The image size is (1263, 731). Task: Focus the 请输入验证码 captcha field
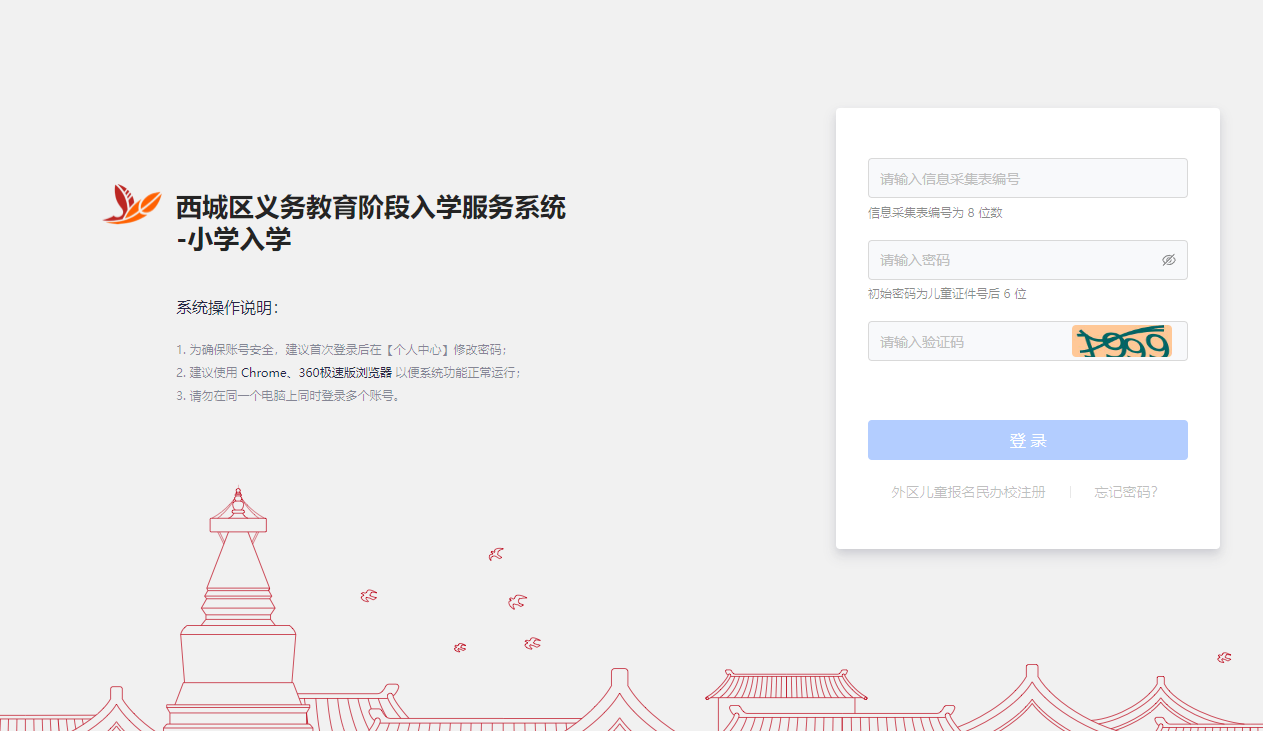click(965, 342)
